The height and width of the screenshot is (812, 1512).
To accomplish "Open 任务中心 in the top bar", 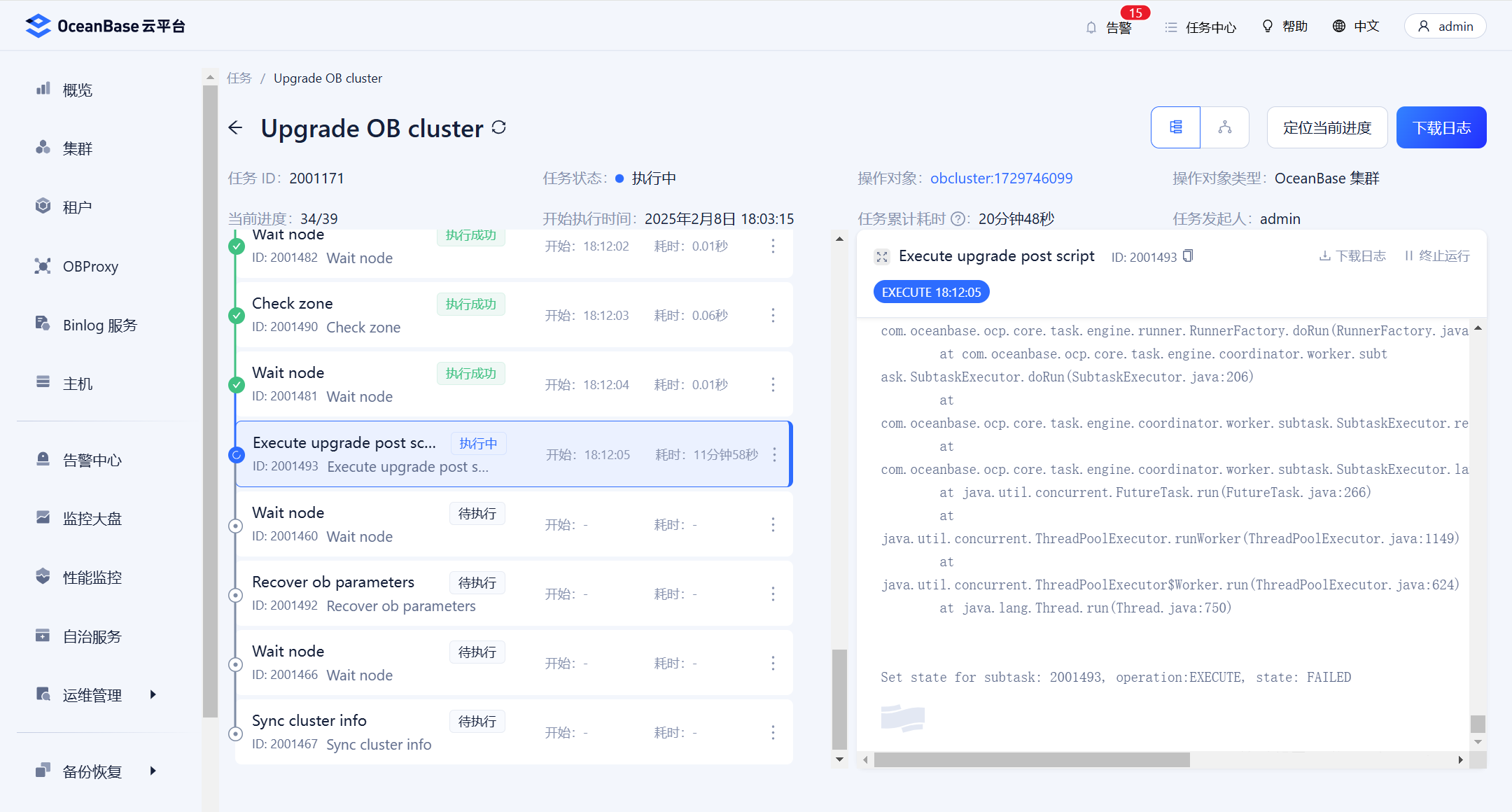I will [x=1200, y=27].
